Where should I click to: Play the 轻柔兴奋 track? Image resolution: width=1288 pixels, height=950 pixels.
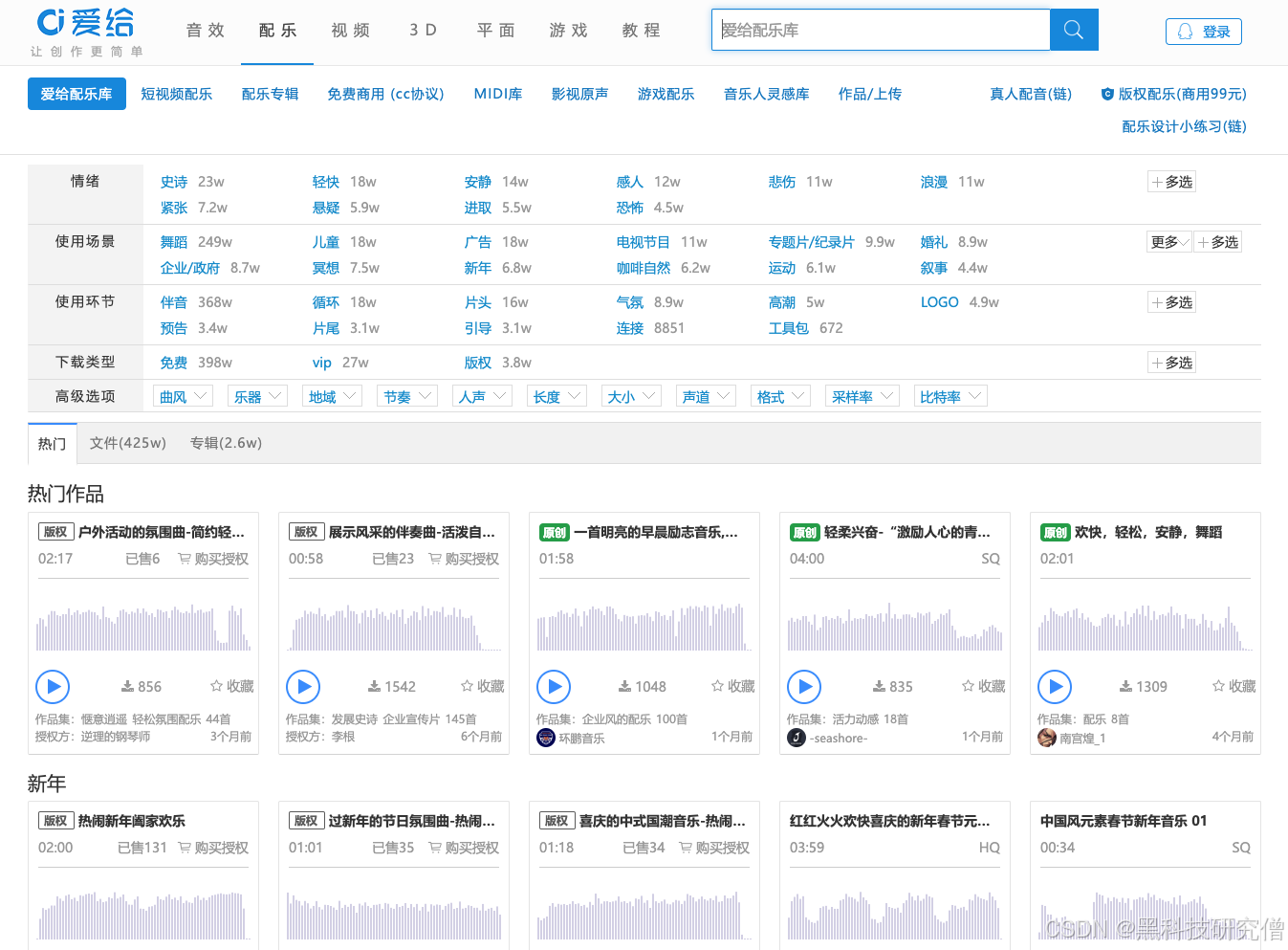point(804,686)
